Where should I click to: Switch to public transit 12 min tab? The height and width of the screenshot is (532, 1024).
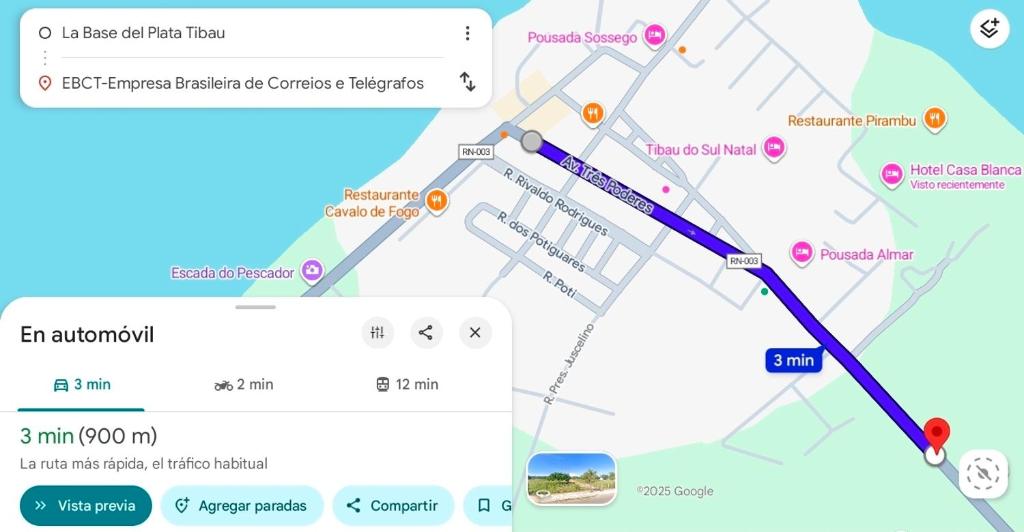coord(407,385)
